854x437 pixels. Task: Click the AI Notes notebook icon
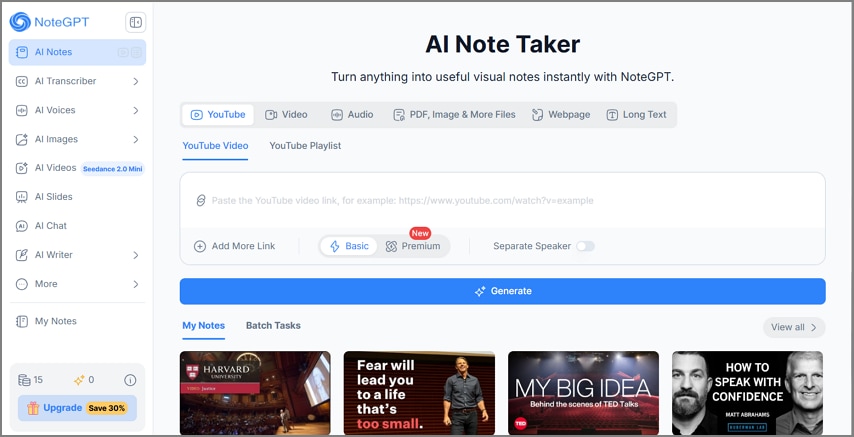[x=22, y=52]
